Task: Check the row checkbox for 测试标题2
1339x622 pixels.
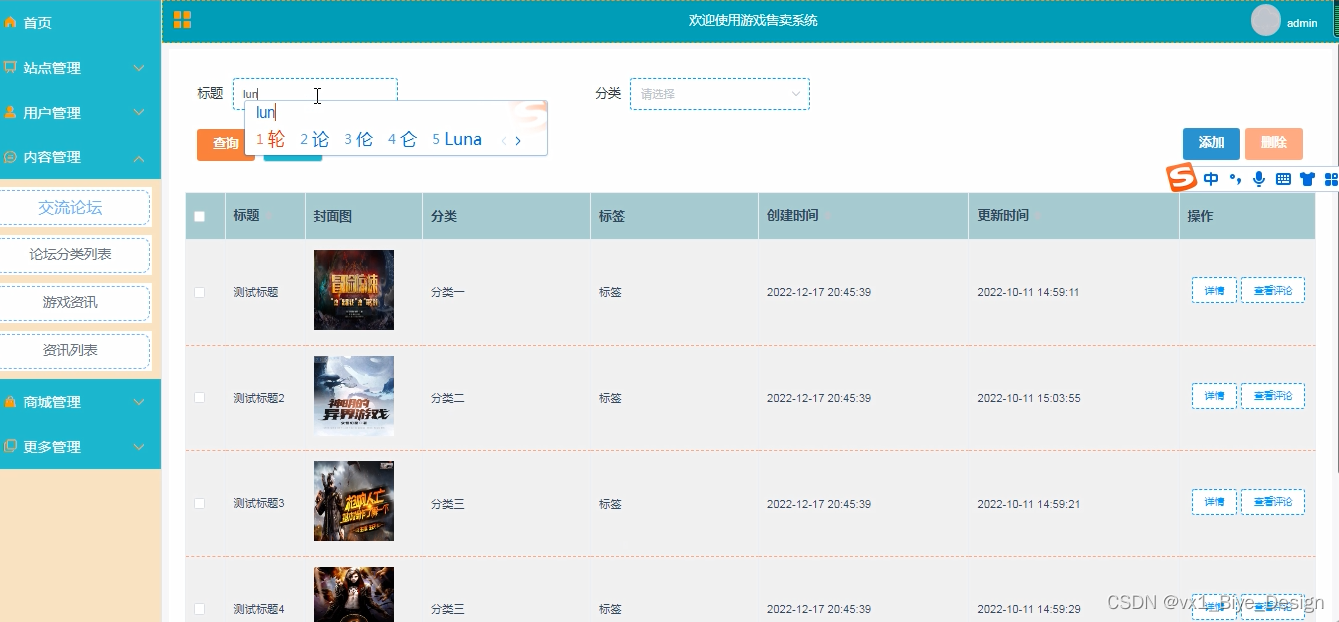Action: click(x=199, y=397)
